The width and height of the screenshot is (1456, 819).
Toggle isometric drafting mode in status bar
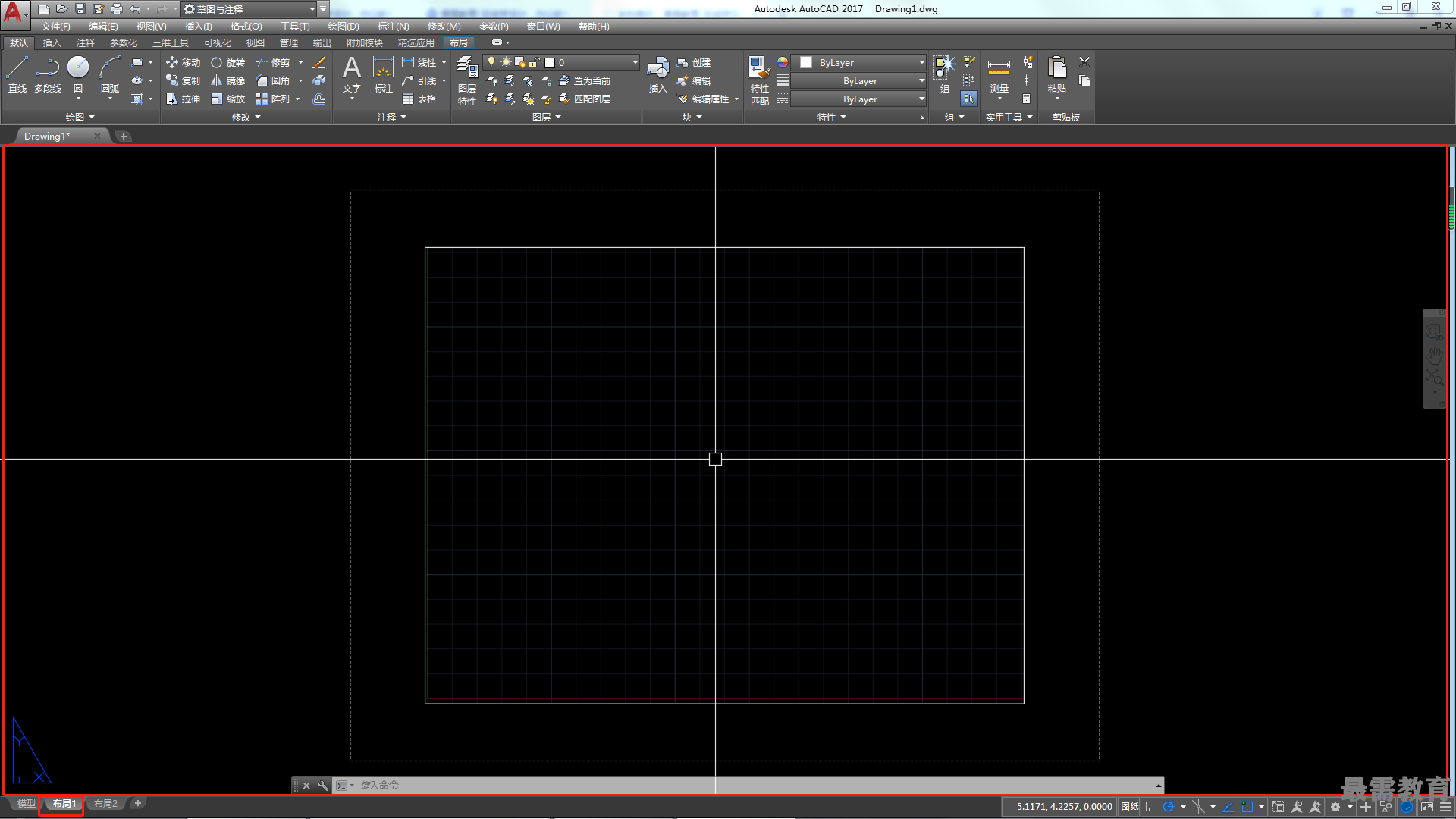[x=1198, y=807]
